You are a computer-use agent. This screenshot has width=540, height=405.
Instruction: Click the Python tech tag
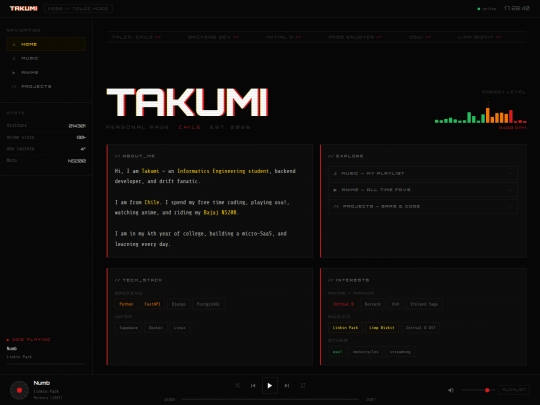pyautogui.click(x=126, y=304)
